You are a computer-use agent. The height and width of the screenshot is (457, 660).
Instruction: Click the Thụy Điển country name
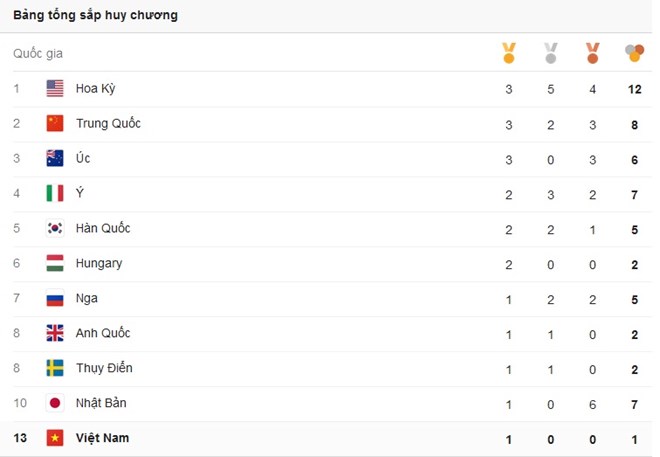(104, 368)
